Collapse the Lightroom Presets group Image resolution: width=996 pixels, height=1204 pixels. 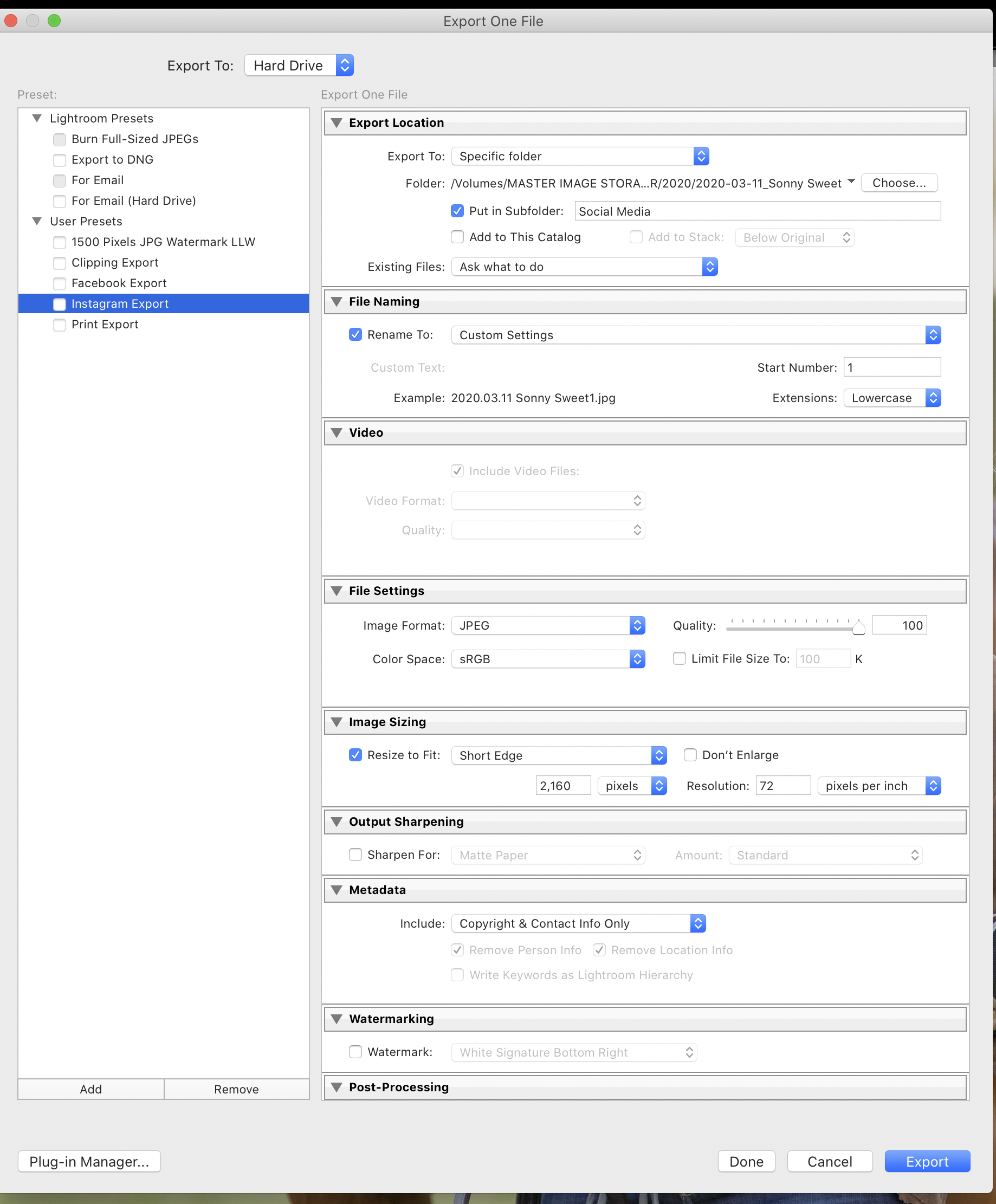[37, 118]
